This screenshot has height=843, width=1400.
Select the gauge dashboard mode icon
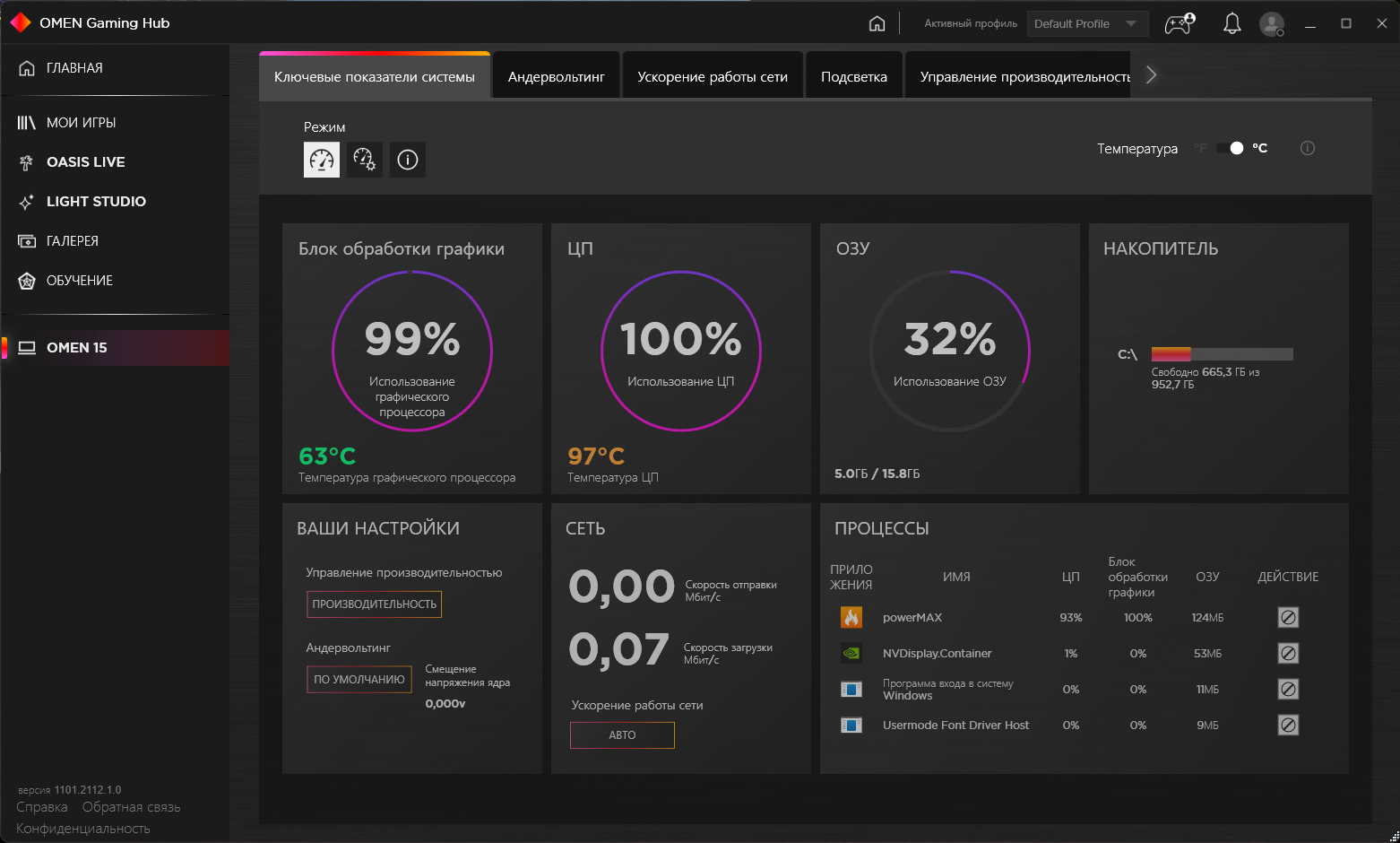pyautogui.click(x=322, y=160)
